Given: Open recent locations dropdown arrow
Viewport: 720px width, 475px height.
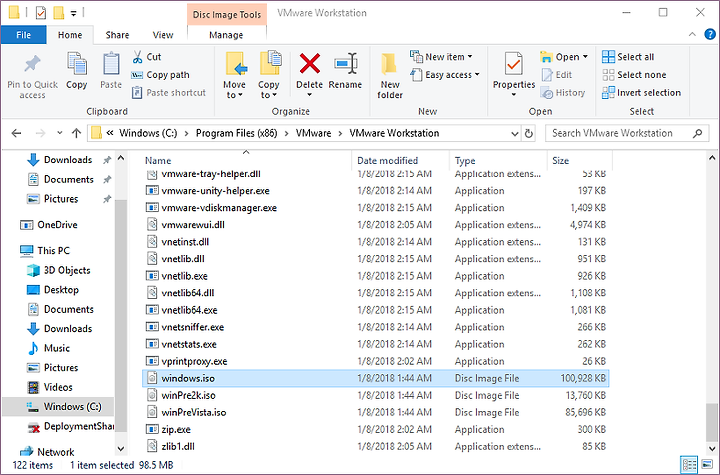Looking at the screenshot, I should coord(60,133).
